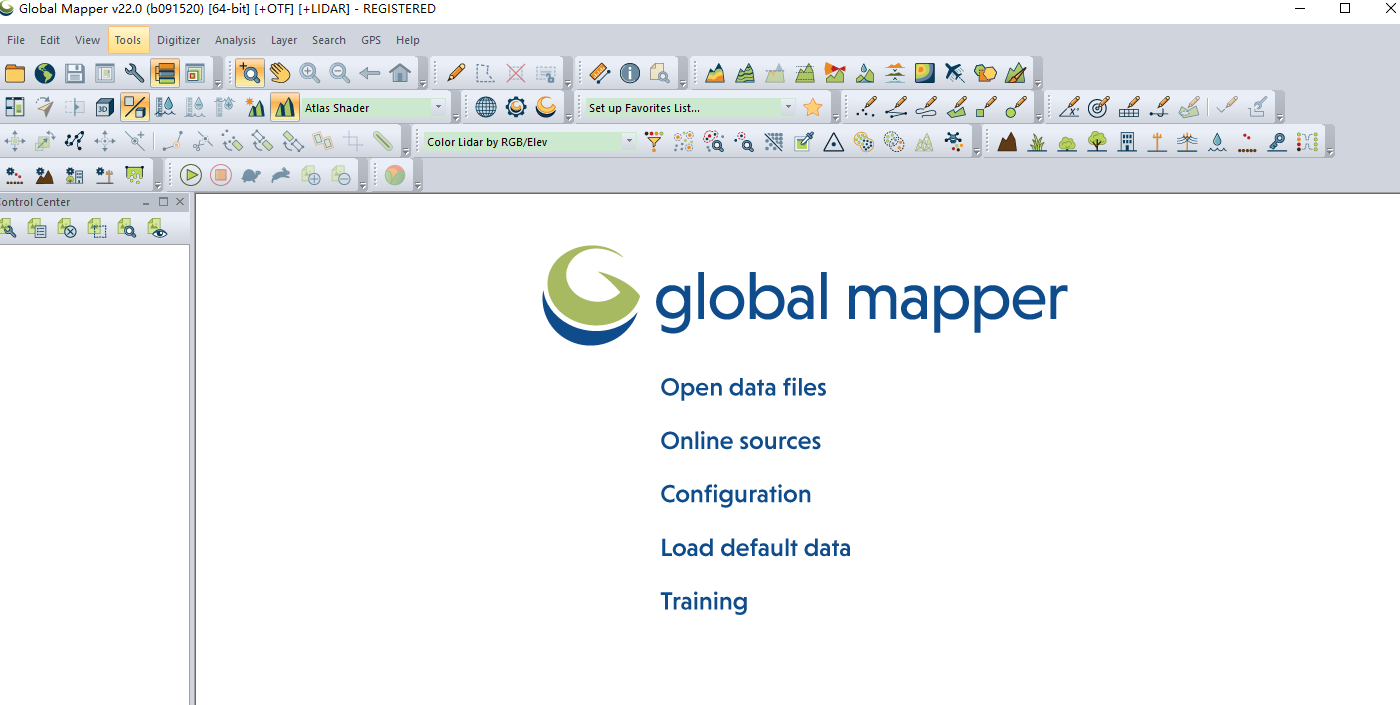Open the Training link
The image size is (1400, 705).
pyautogui.click(x=703, y=600)
